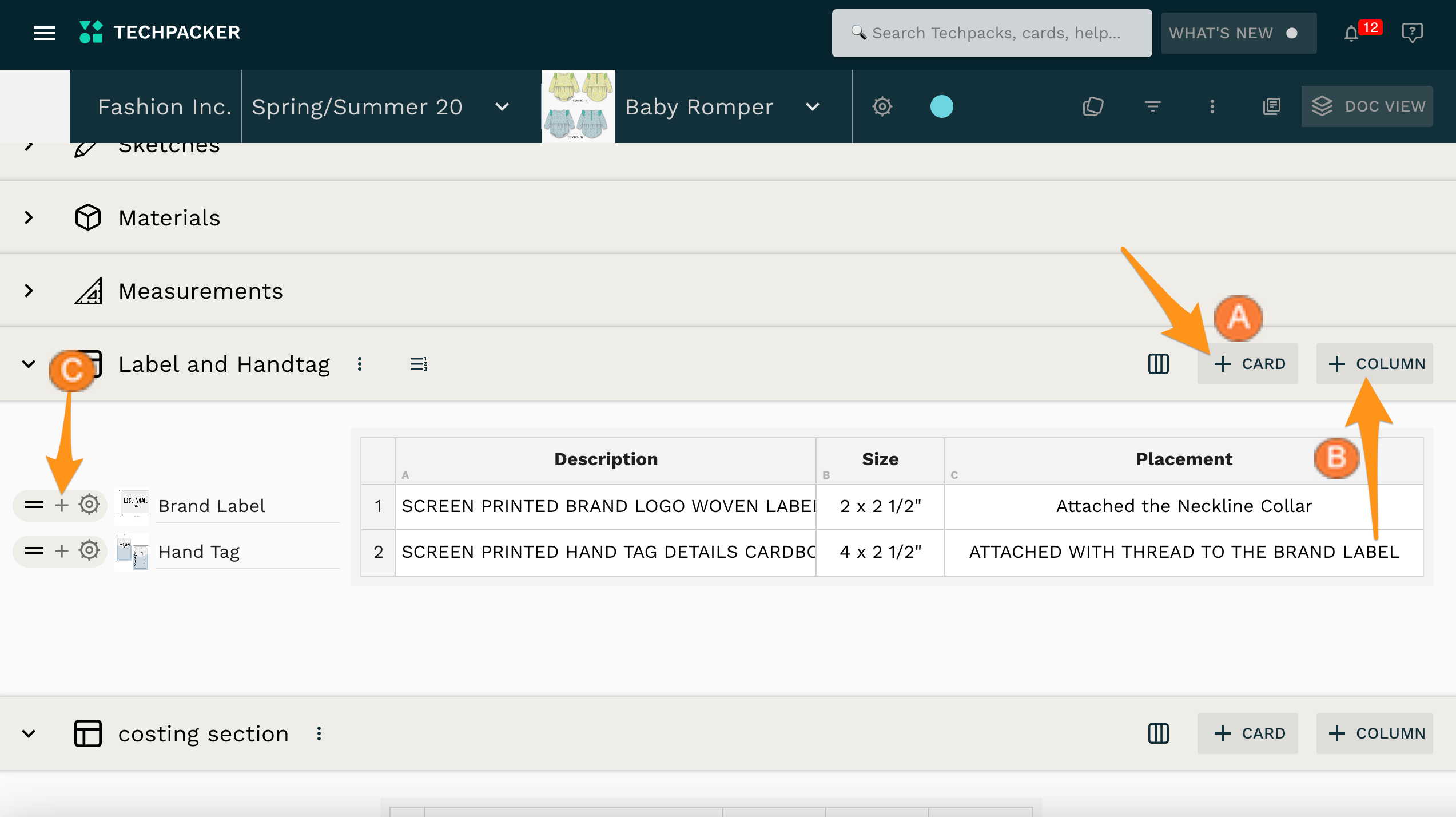Open the Label and Handtag overflow menu

tap(360, 364)
